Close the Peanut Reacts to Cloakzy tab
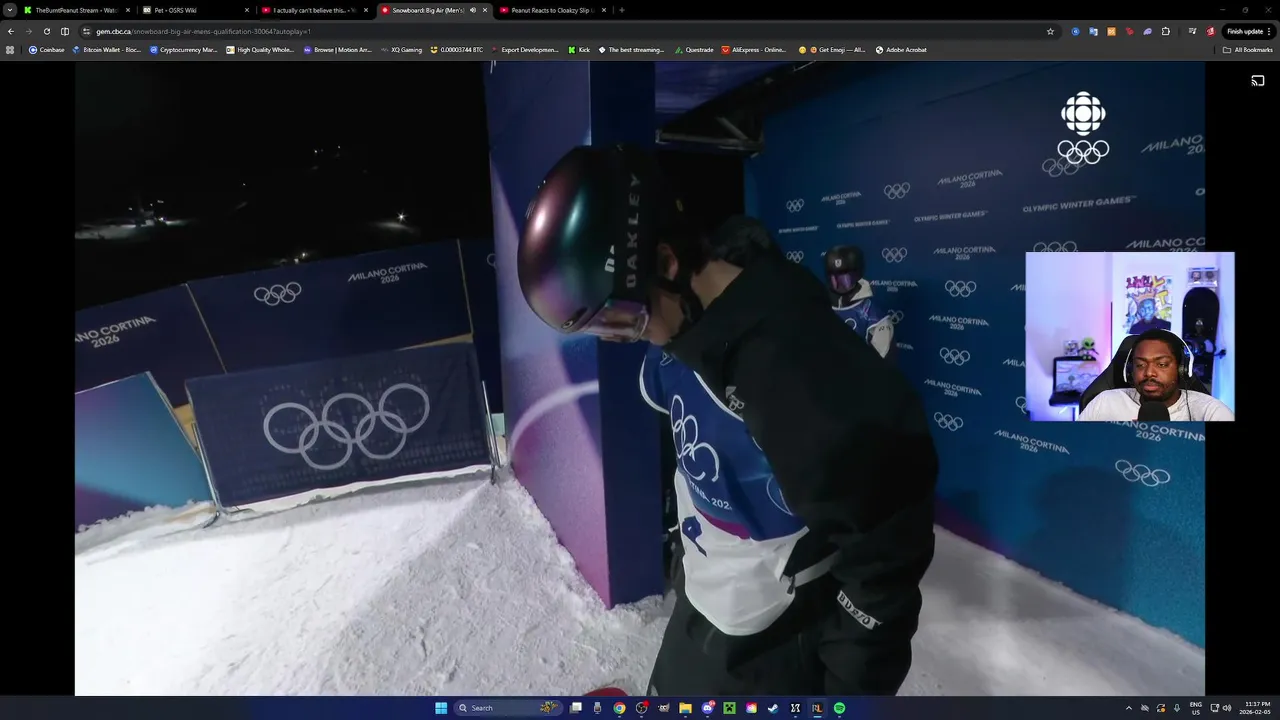The width and height of the screenshot is (1280, 720). (x=604, y=10)
